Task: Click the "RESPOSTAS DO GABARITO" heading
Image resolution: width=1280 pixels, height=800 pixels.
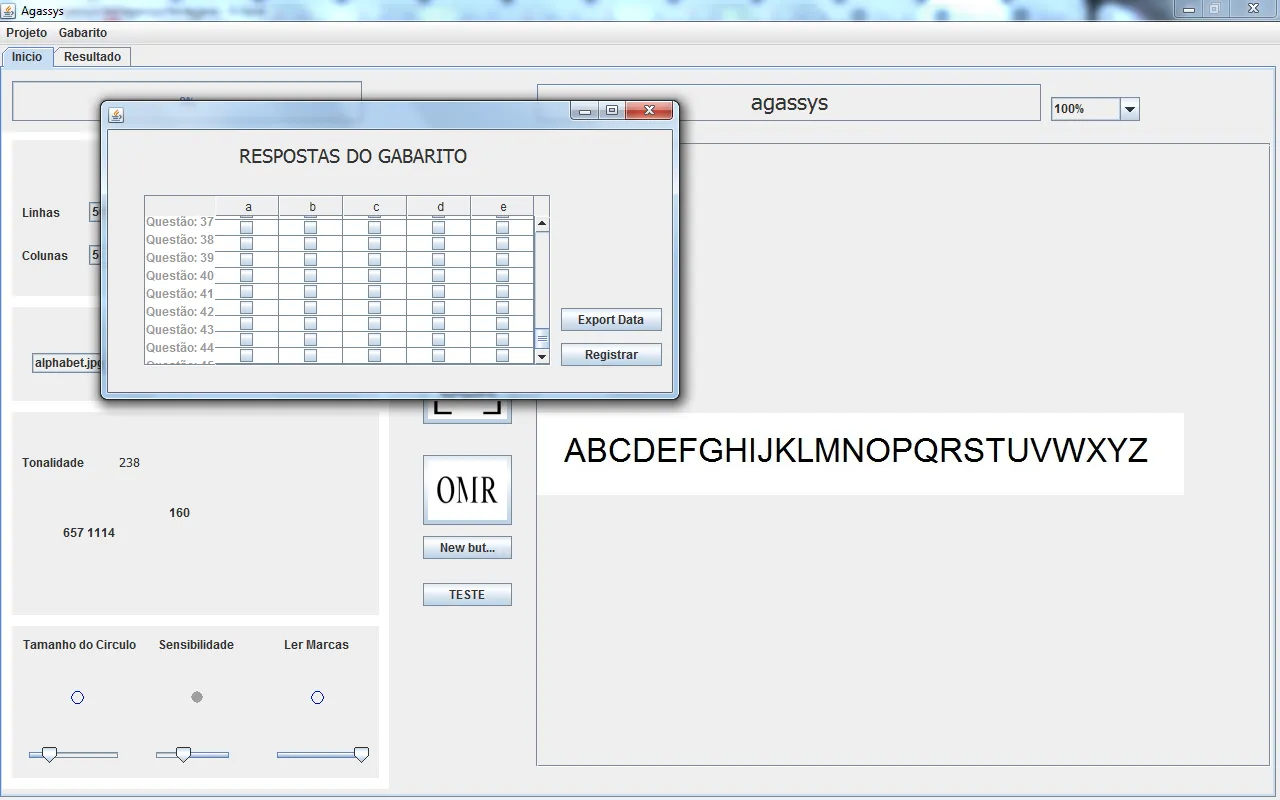Action: point(353,157)
